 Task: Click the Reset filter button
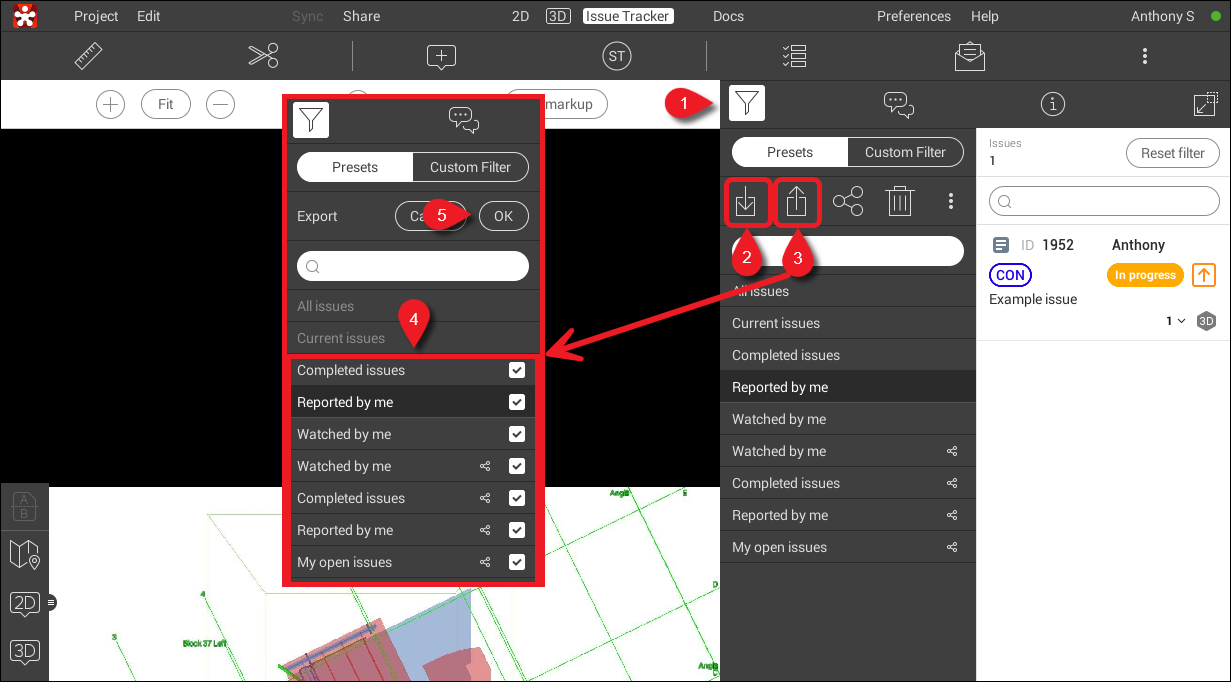[x=1172, y=152]
